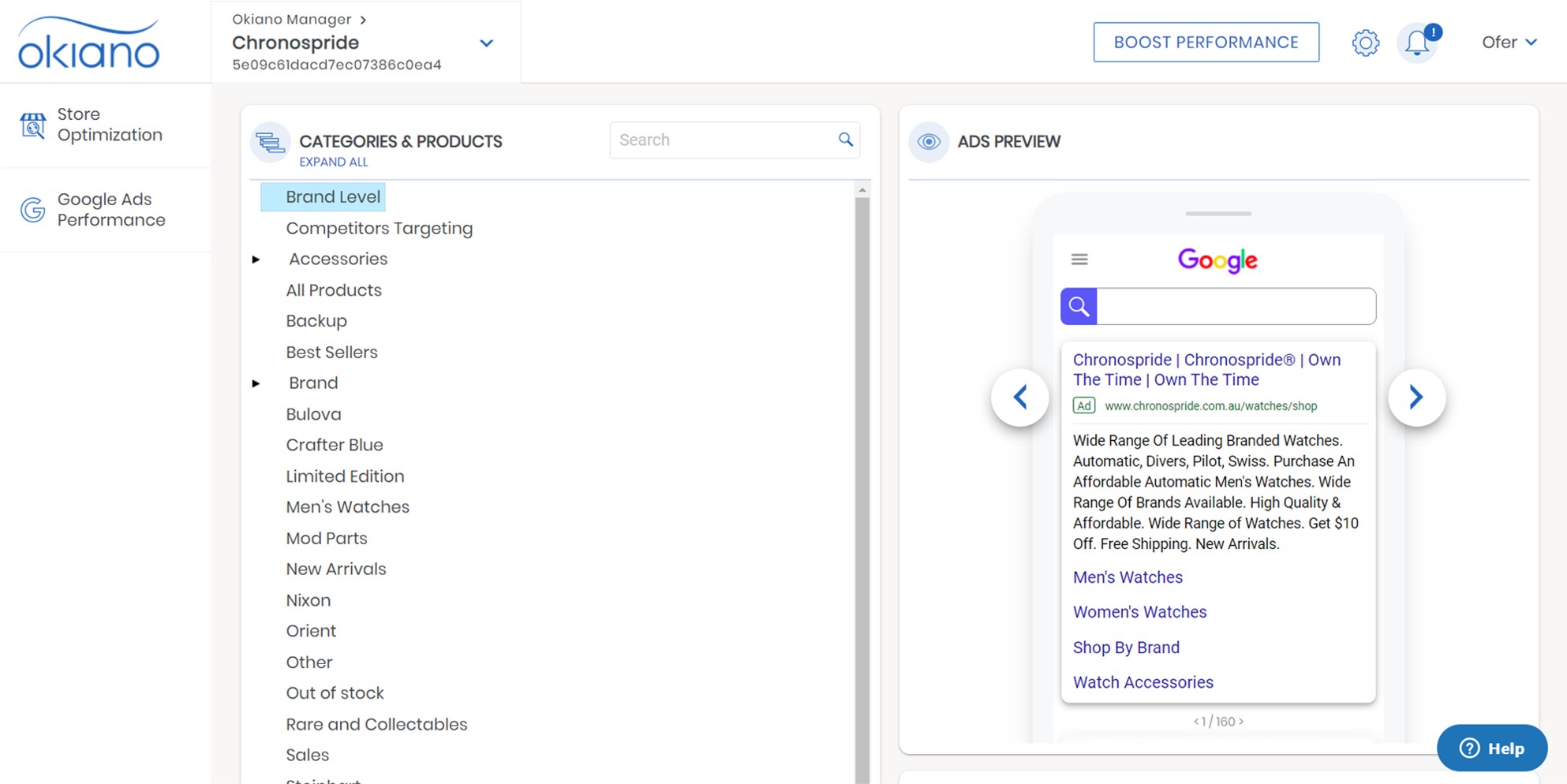The height and width of the screenshot is (784, 1567).
Task: Select Mod Parts category
Action: click(327, 539)
